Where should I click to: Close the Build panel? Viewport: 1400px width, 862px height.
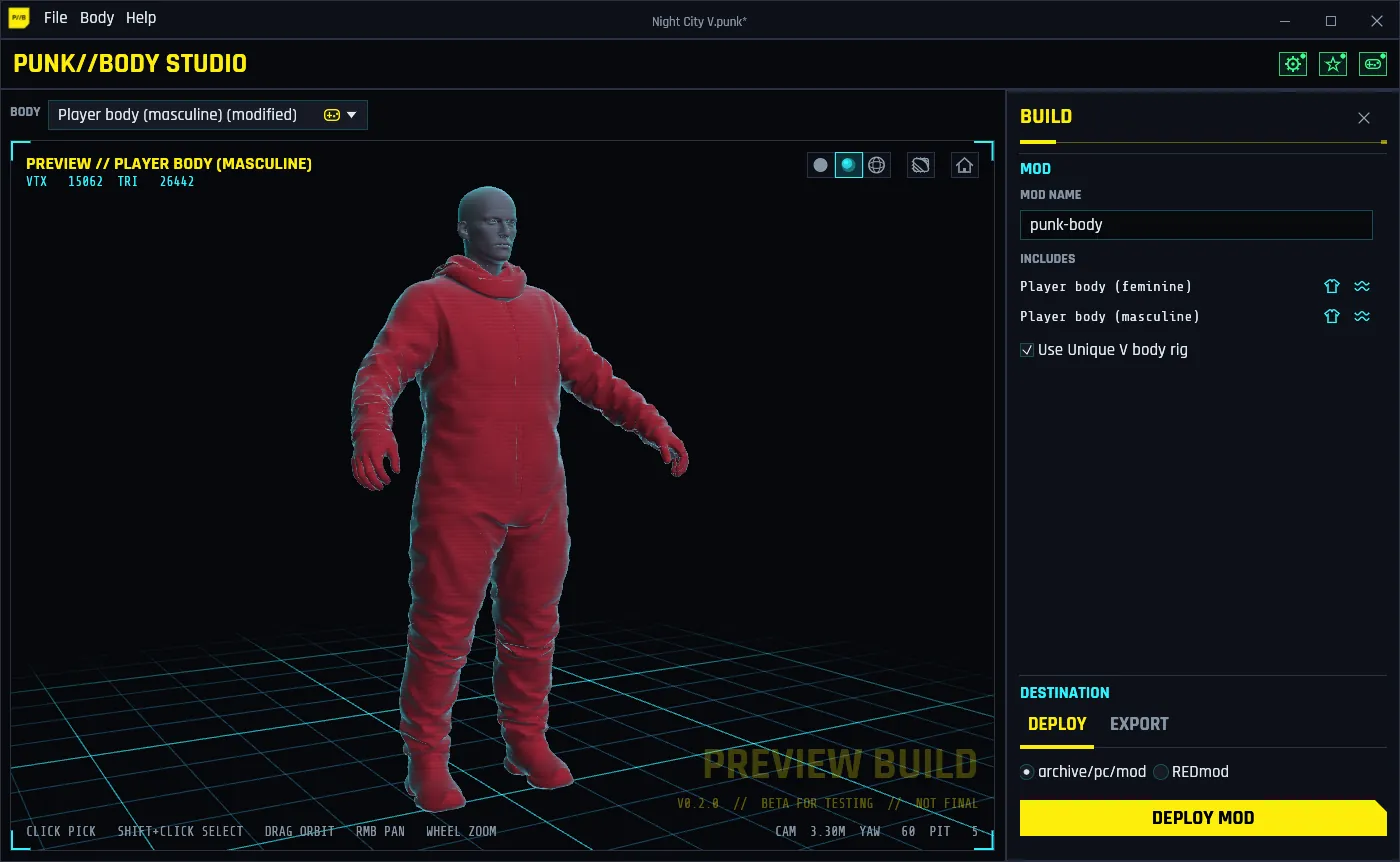1364,118
